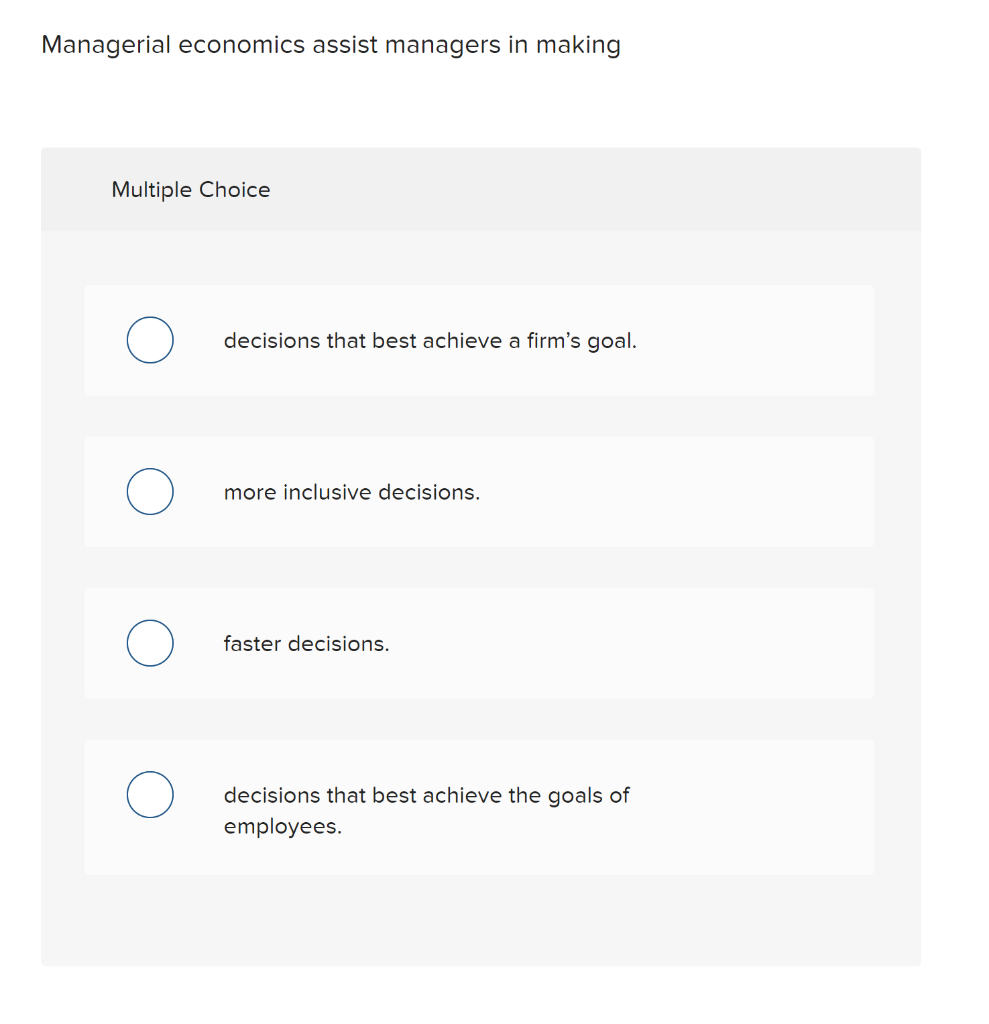Click the answer text 'decisions that best achieve a firm's goal'

point(430,340)
